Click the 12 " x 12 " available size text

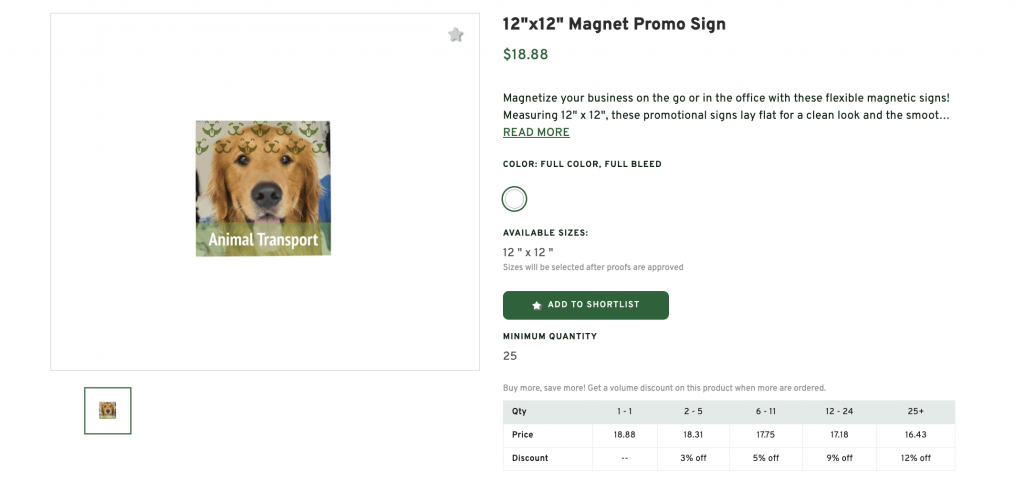click(528, 253)
